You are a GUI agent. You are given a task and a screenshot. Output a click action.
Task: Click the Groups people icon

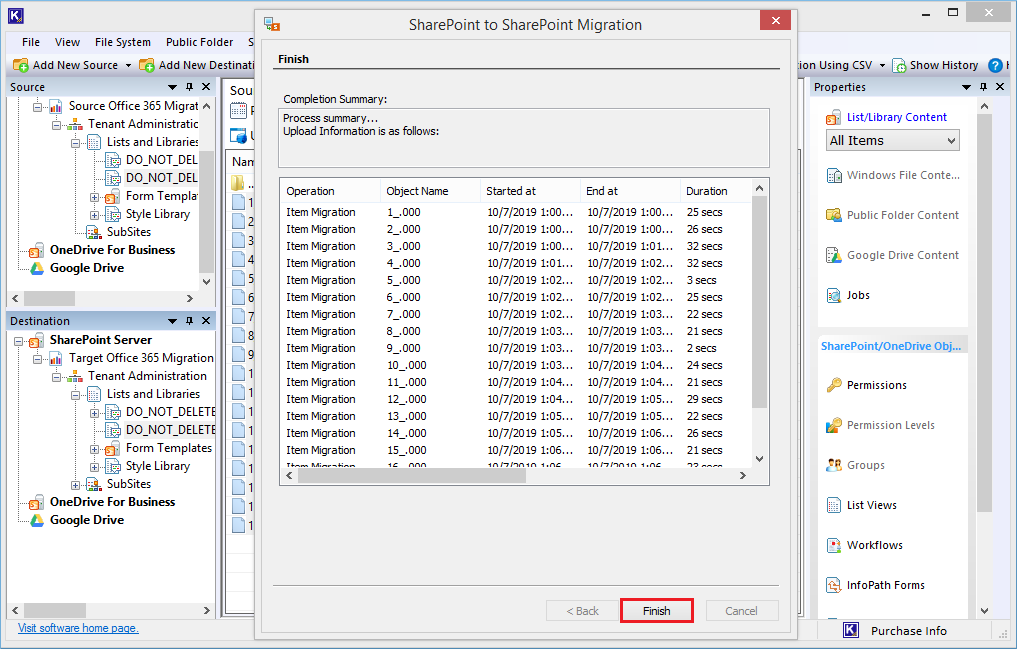(834, 465)
